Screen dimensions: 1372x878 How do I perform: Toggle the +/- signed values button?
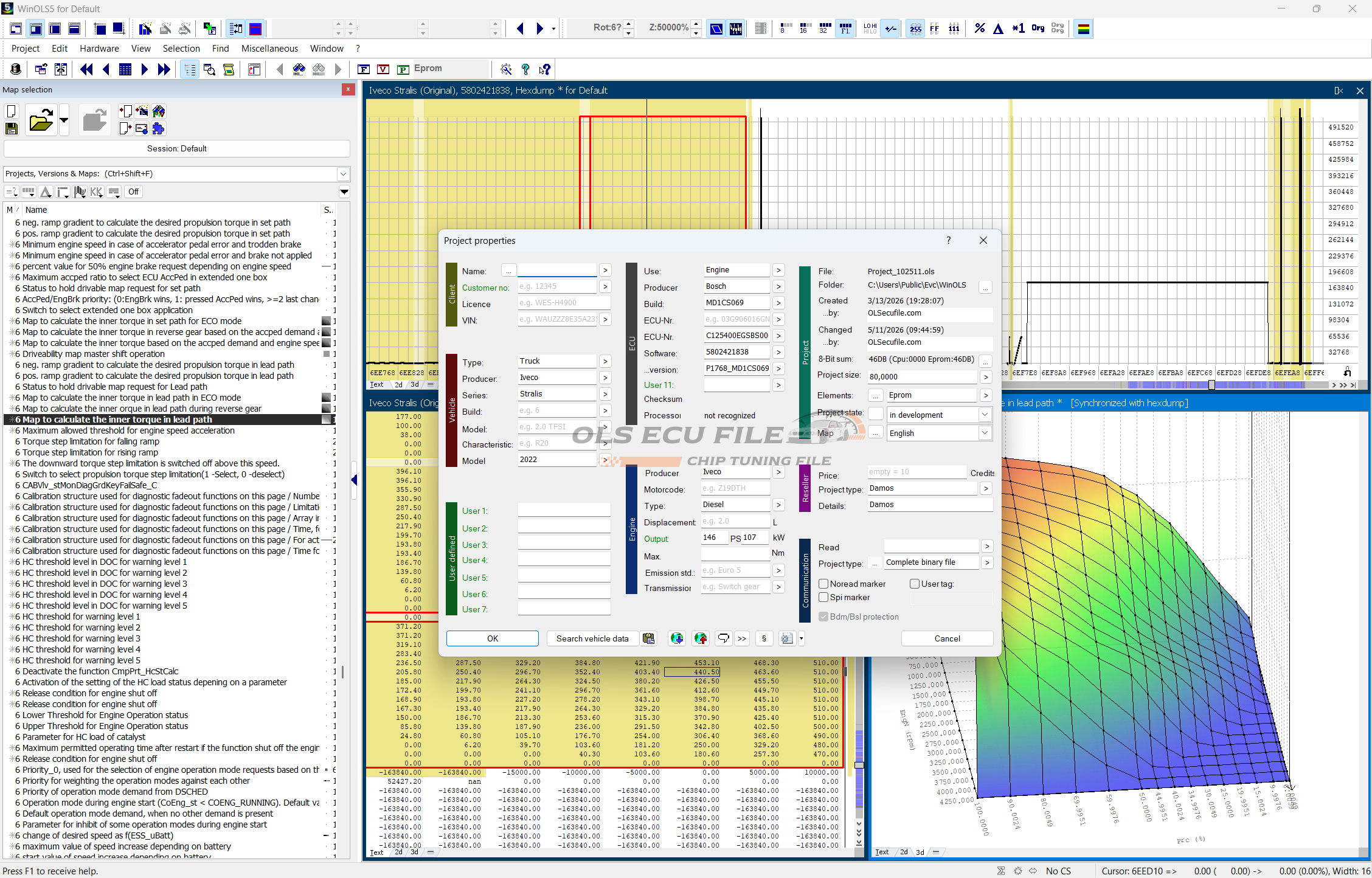coord(890,29)
